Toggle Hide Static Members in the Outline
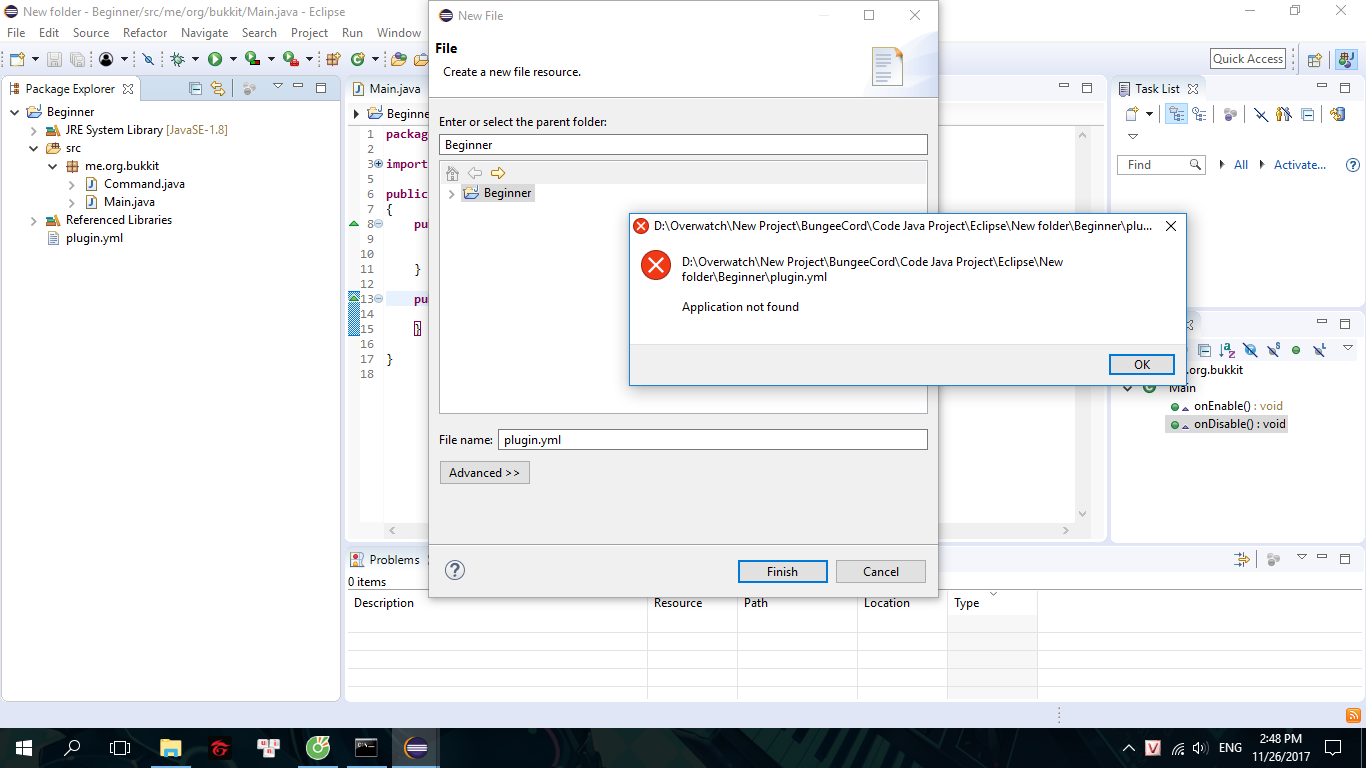Viewport: 1366px width, 768px height. click(1273, 350)
